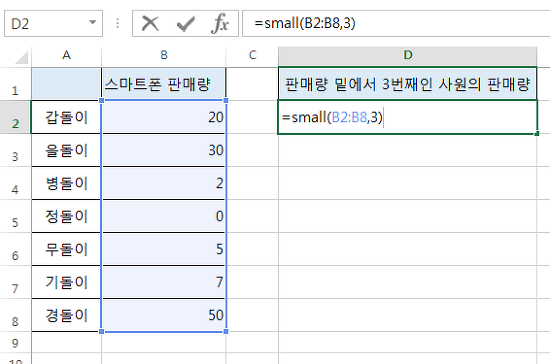Cancel the formula entry with X icon
The height and width of the screenshot is (364, 550).
click(x=150, y=24)
